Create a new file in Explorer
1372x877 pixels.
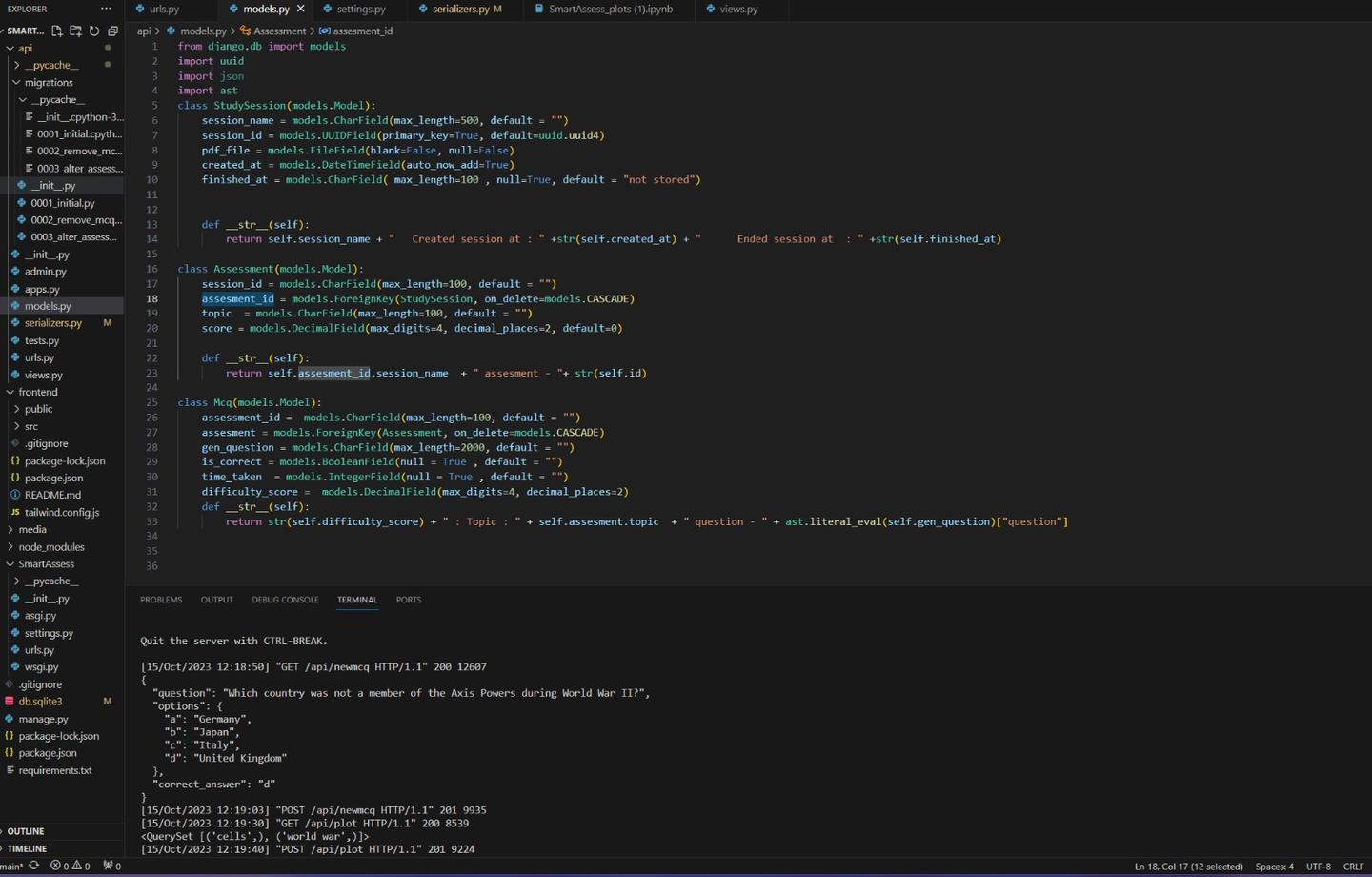point(57,31)
